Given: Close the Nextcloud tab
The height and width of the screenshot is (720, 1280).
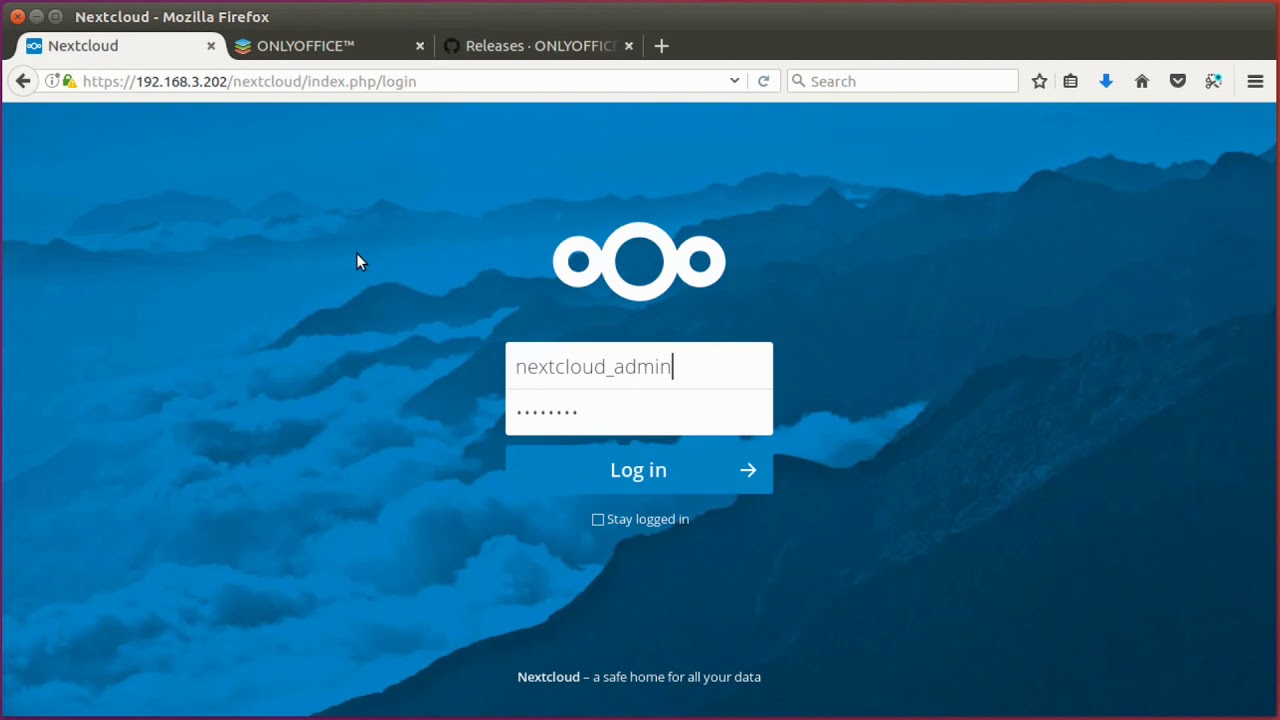Looking at the screenshot, I should click(x=211, y=46).
